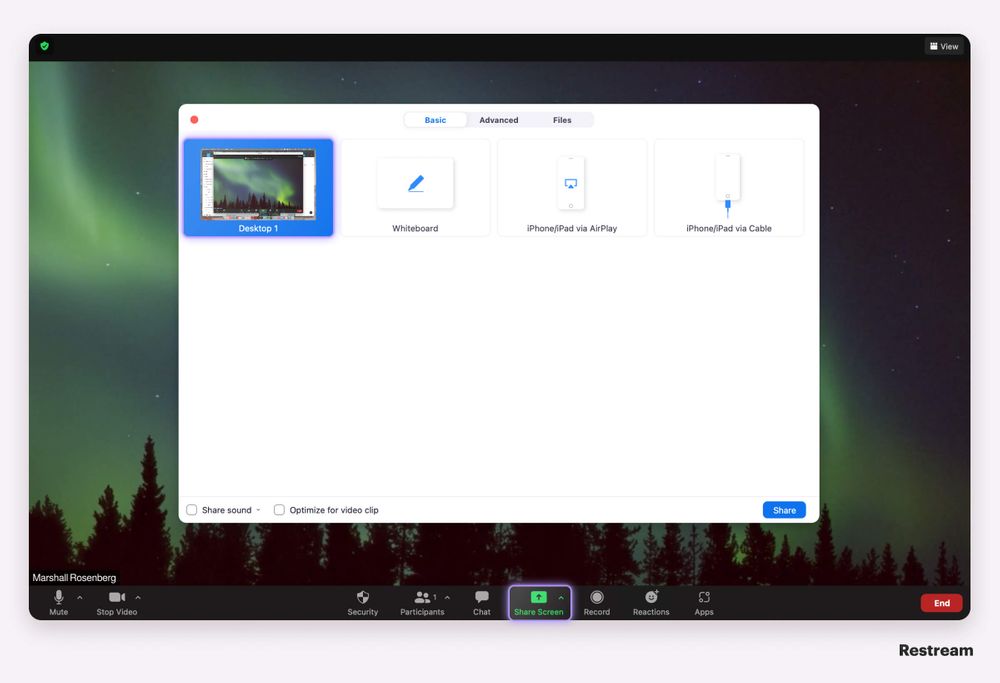Switch to the Advanced sharing tab

pos(498,119)
